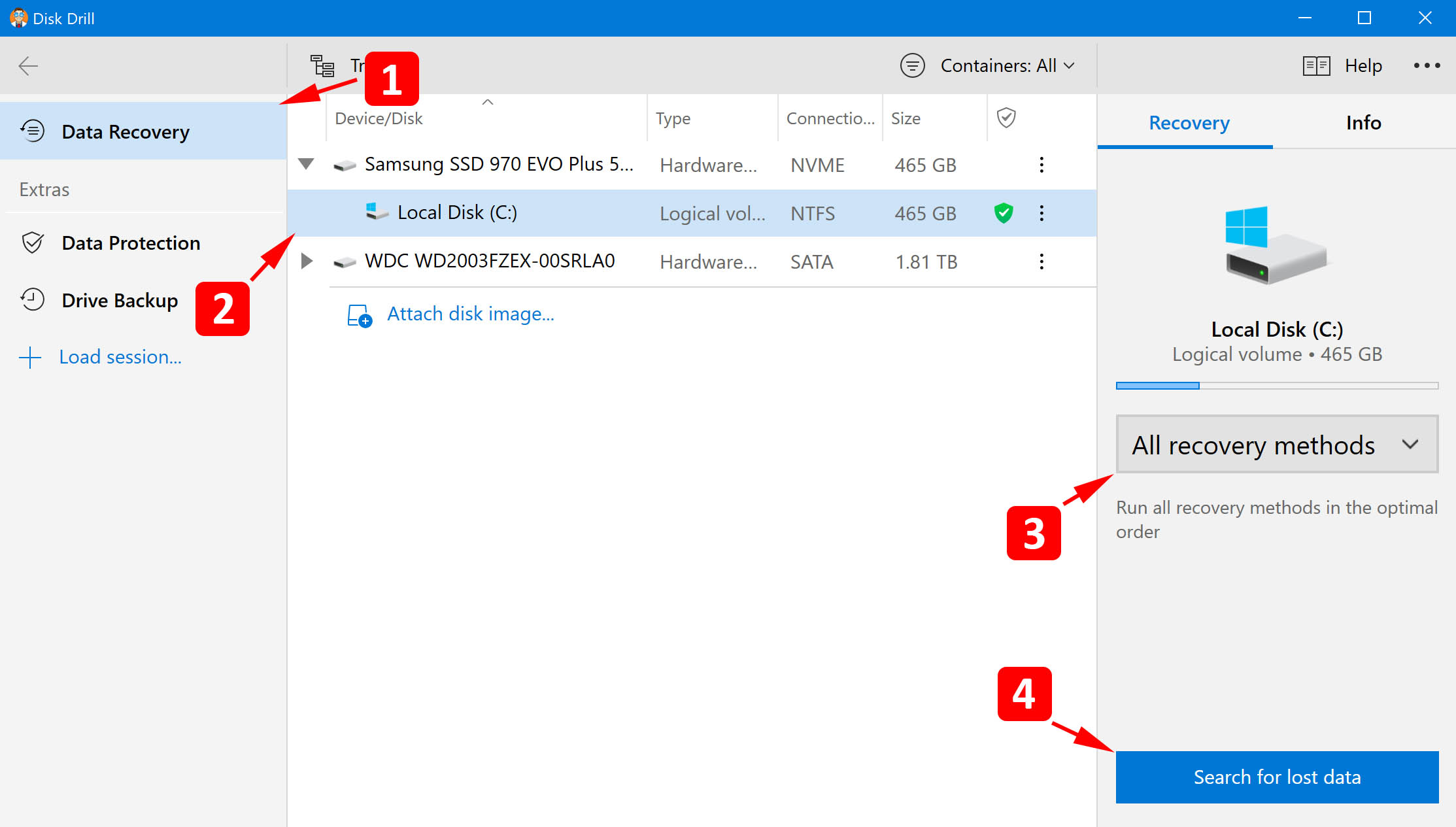Click the large Local Disk drive image
The image size is (1456, 827).
tap(1276, 245)
